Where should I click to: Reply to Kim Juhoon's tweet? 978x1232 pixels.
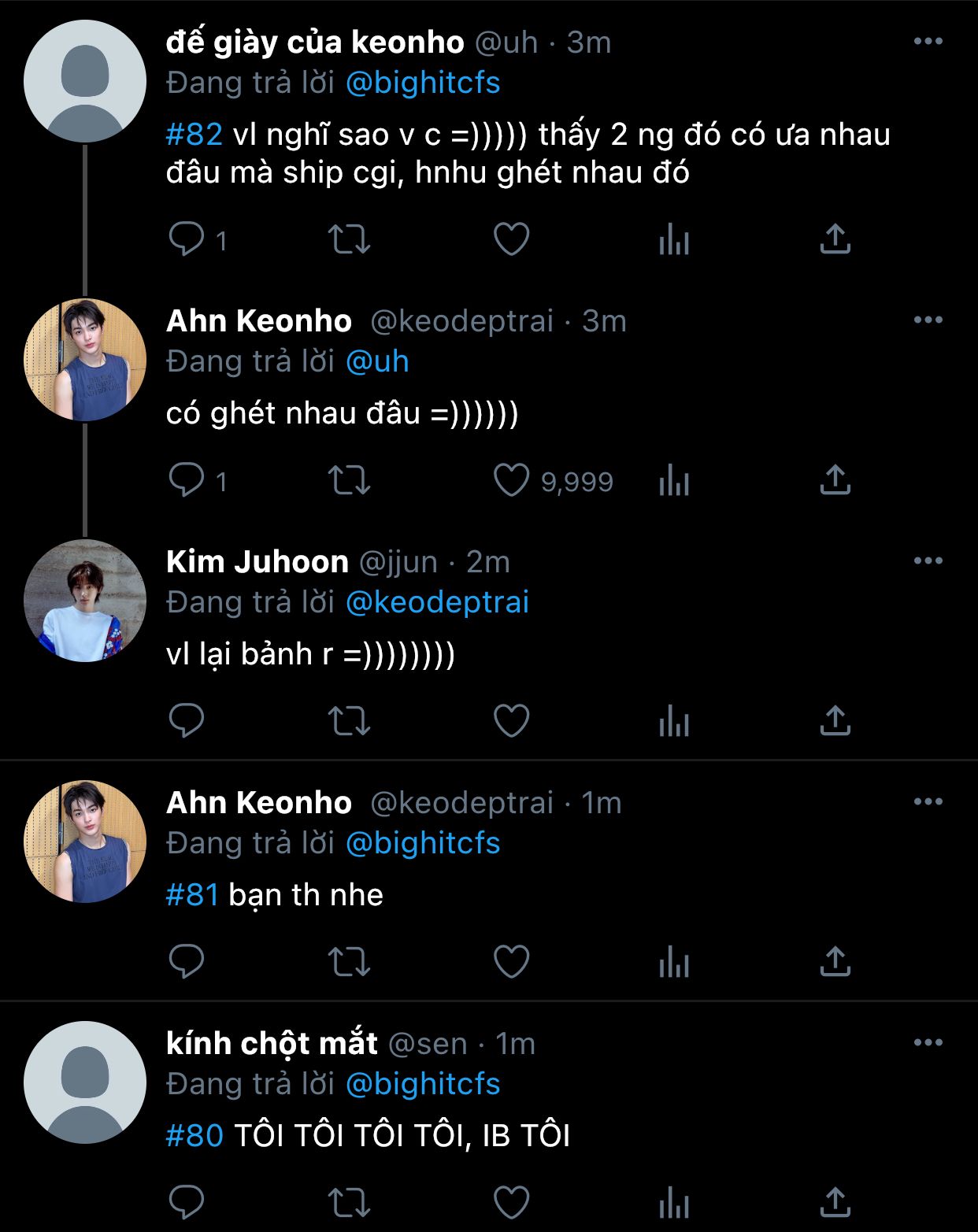pyautogui.click(x=187, y=721)
